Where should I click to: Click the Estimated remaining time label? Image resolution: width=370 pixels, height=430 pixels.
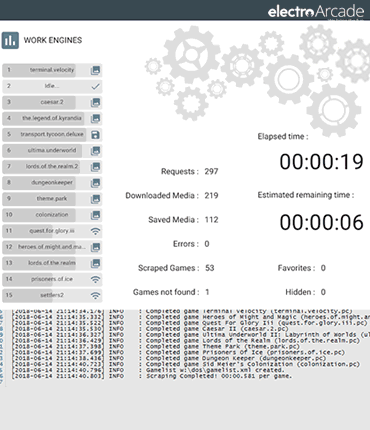[x=306, y=195]
